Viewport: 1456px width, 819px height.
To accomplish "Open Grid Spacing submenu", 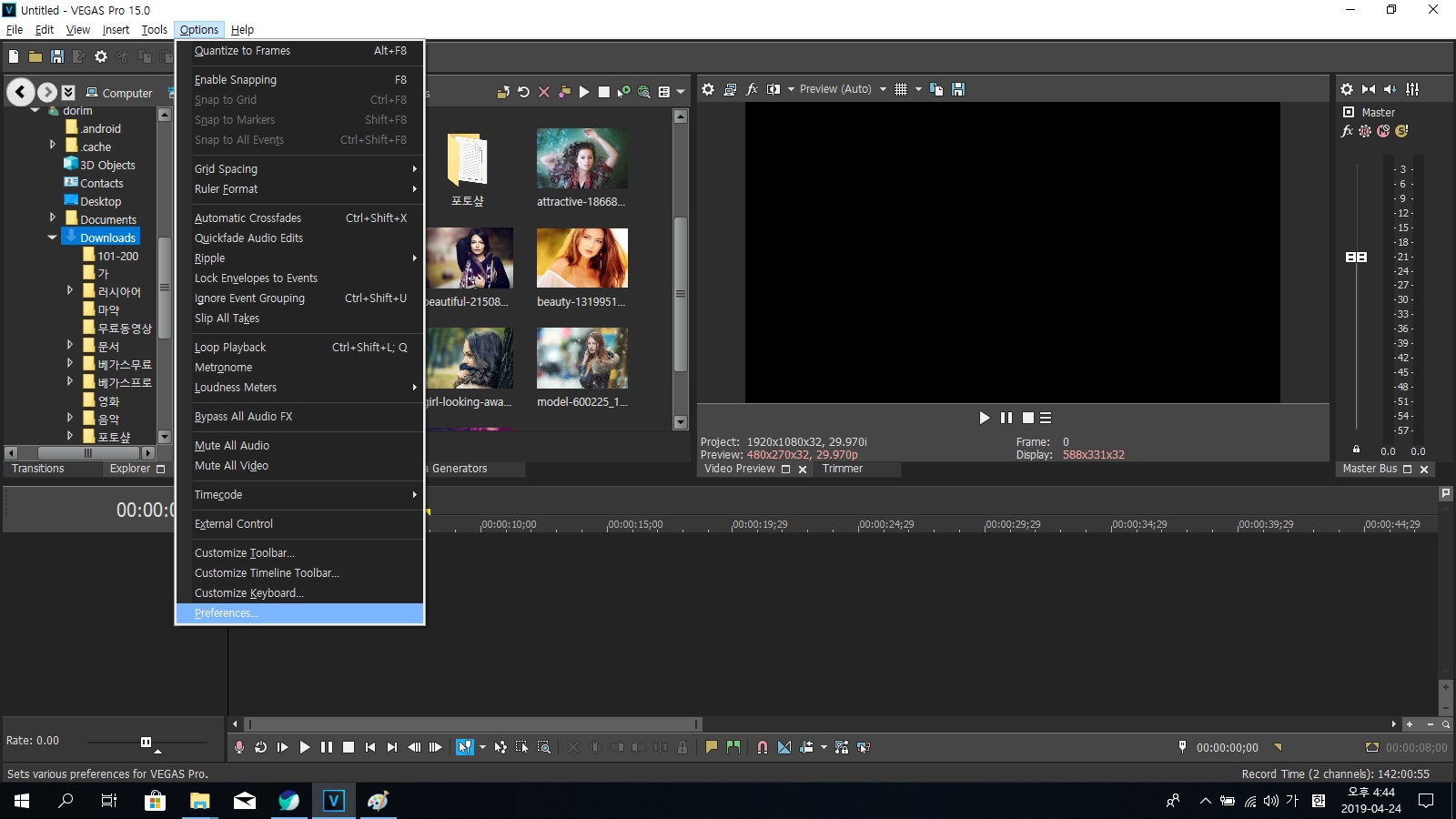I will (299, 169).
